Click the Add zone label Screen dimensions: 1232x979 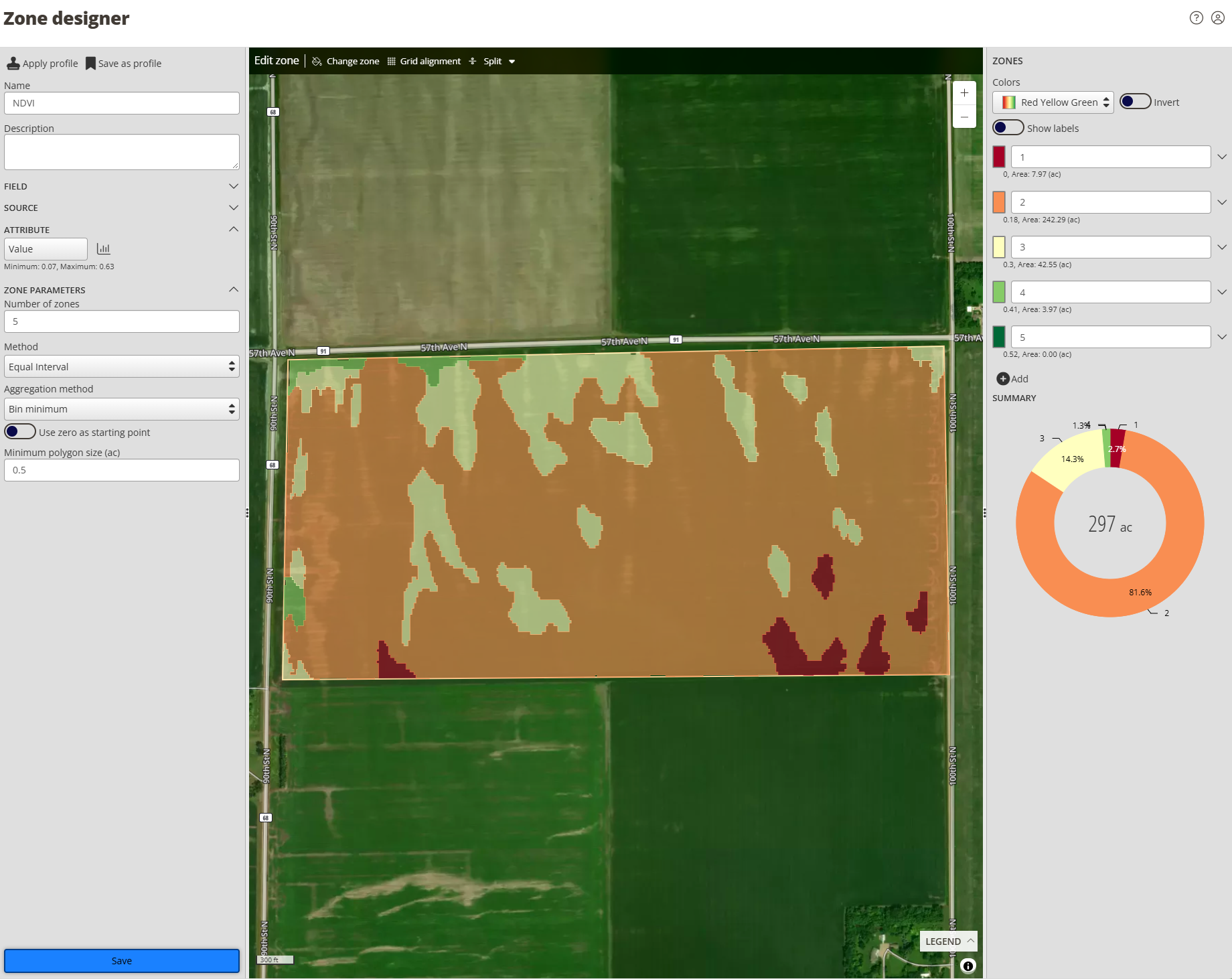1020,379
